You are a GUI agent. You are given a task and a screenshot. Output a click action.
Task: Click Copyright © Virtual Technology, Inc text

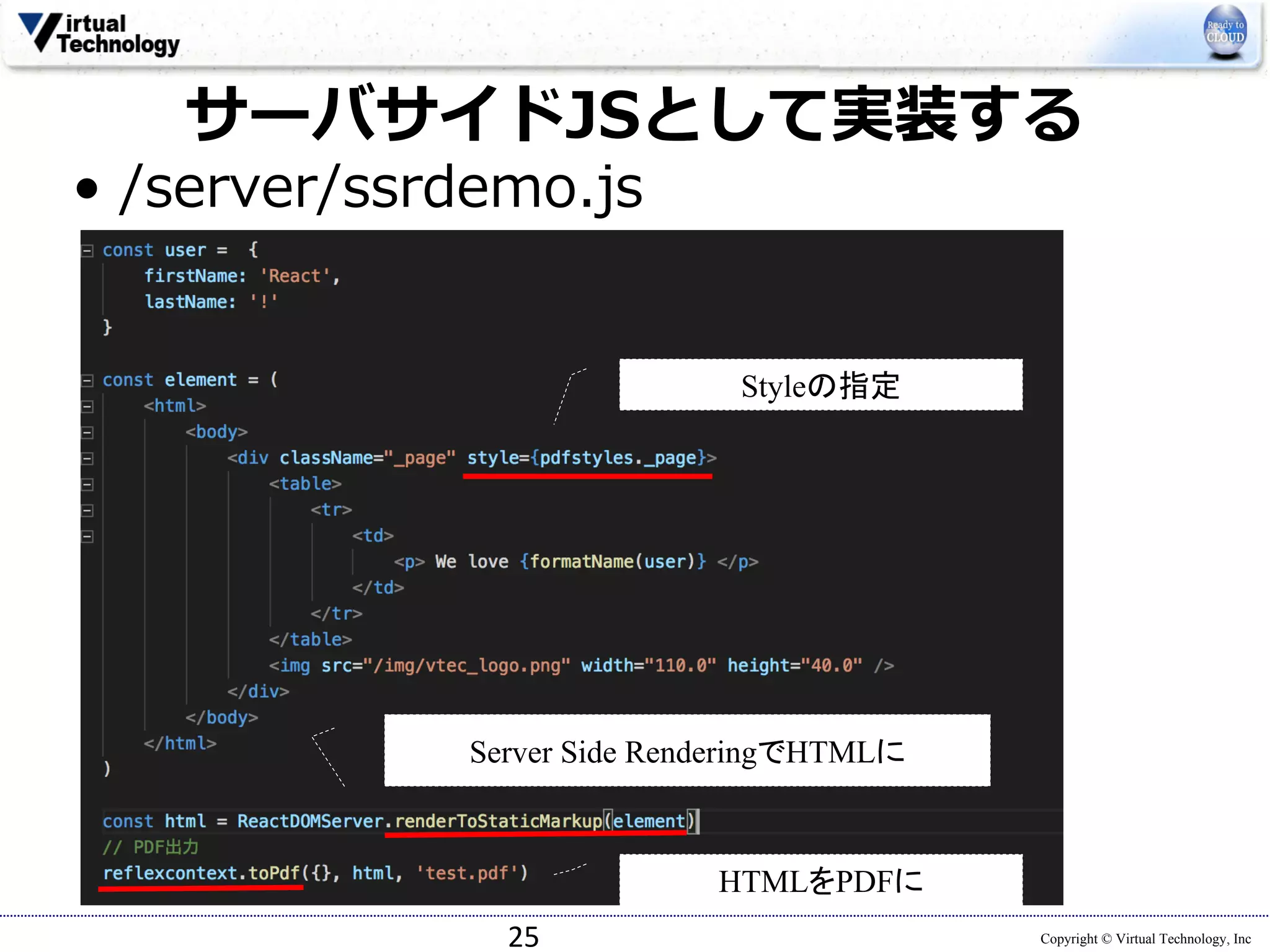[x=1145, y=939]
